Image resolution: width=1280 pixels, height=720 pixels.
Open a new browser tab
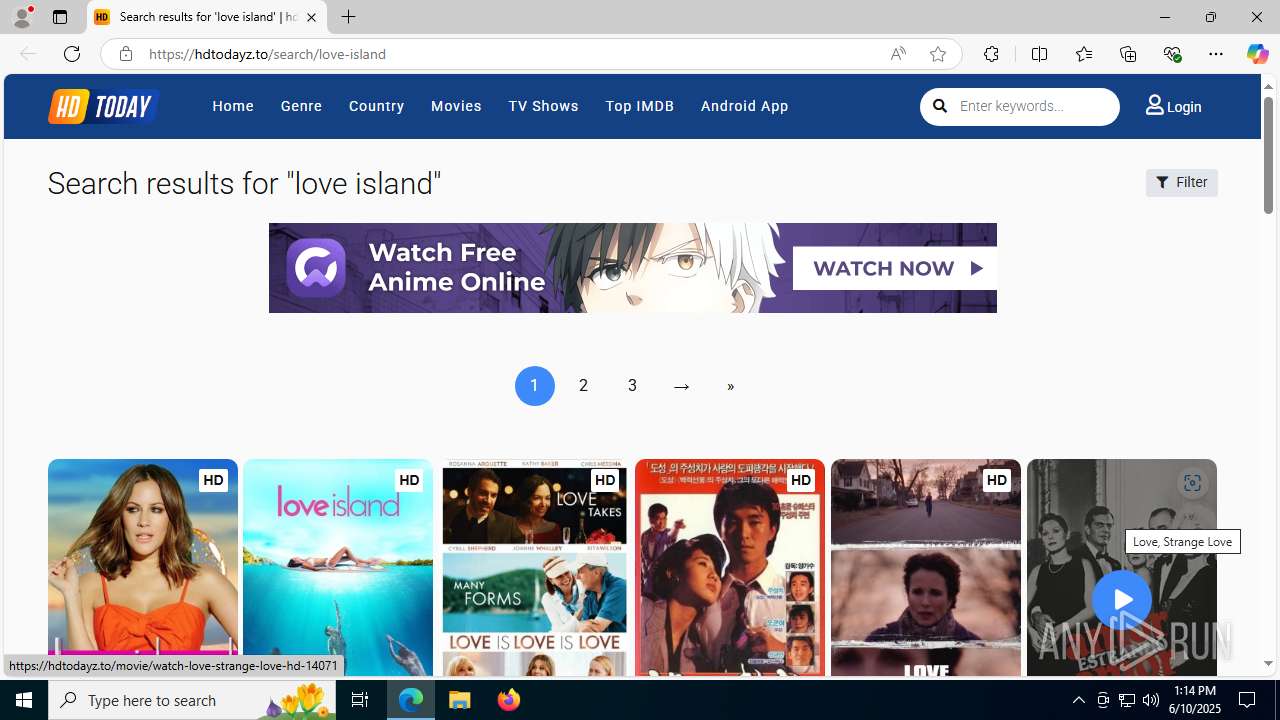tap(348, 17)
